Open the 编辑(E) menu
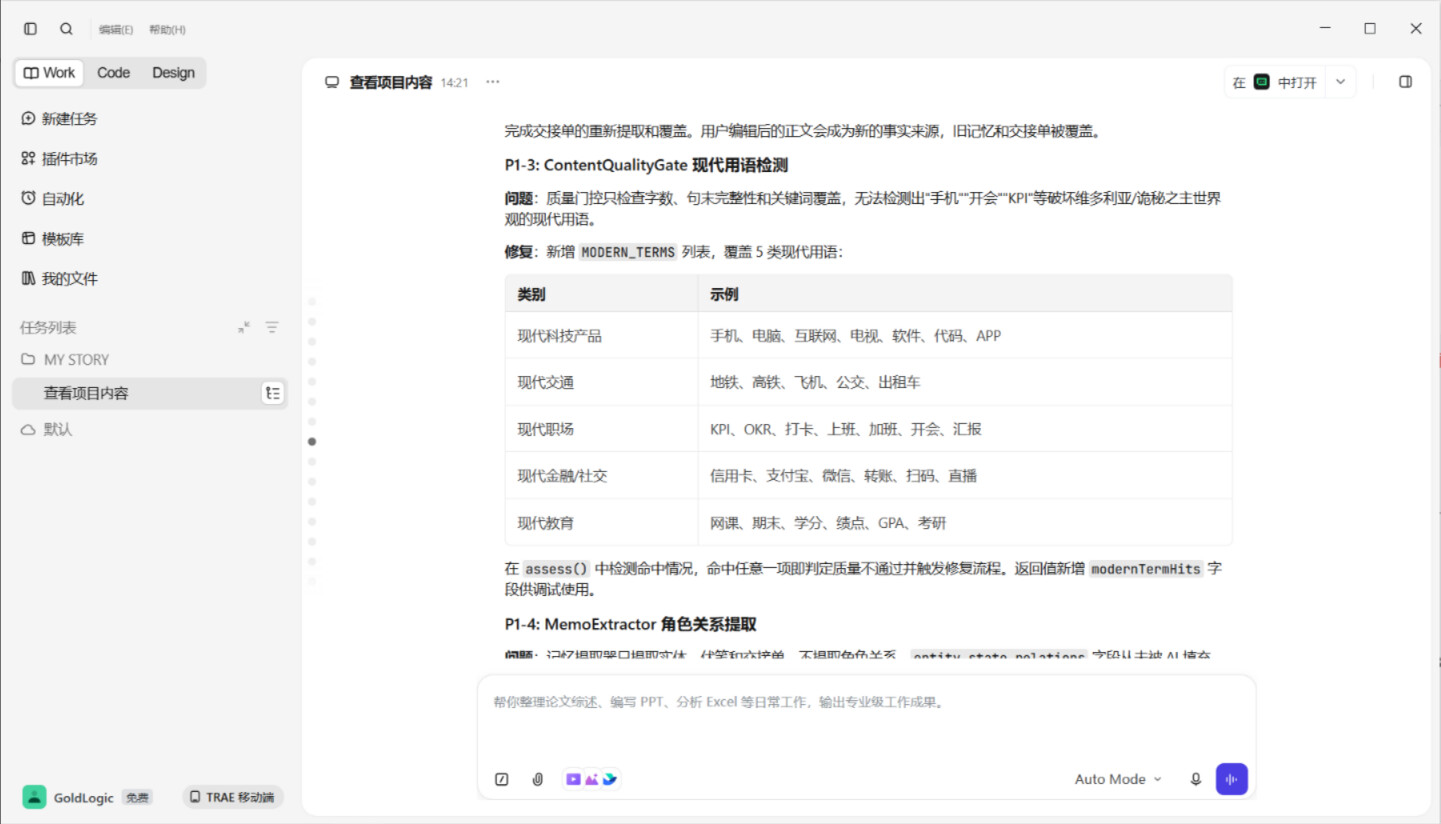The height and width of the screenshot is (824, 1441). click(x=116, y=30)
